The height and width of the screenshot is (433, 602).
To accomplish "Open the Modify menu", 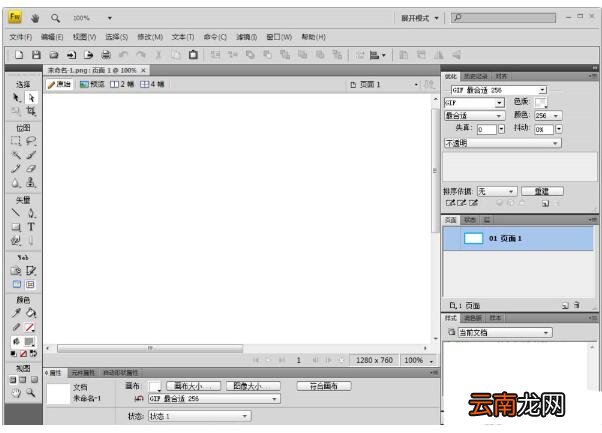I will point(150,37).
